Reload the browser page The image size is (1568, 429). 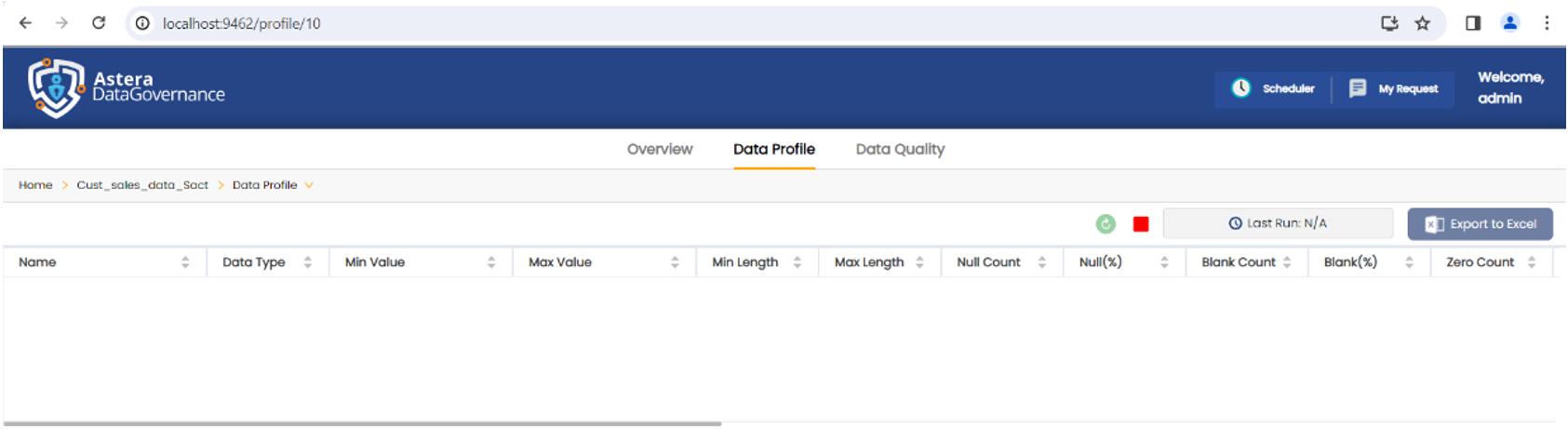click(99, 23)
